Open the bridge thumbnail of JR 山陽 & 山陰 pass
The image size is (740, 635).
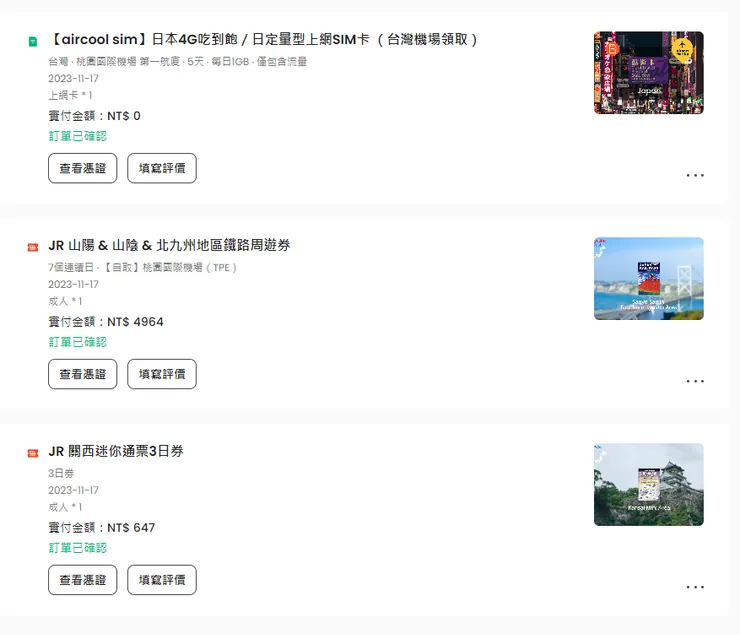[648, 278]
